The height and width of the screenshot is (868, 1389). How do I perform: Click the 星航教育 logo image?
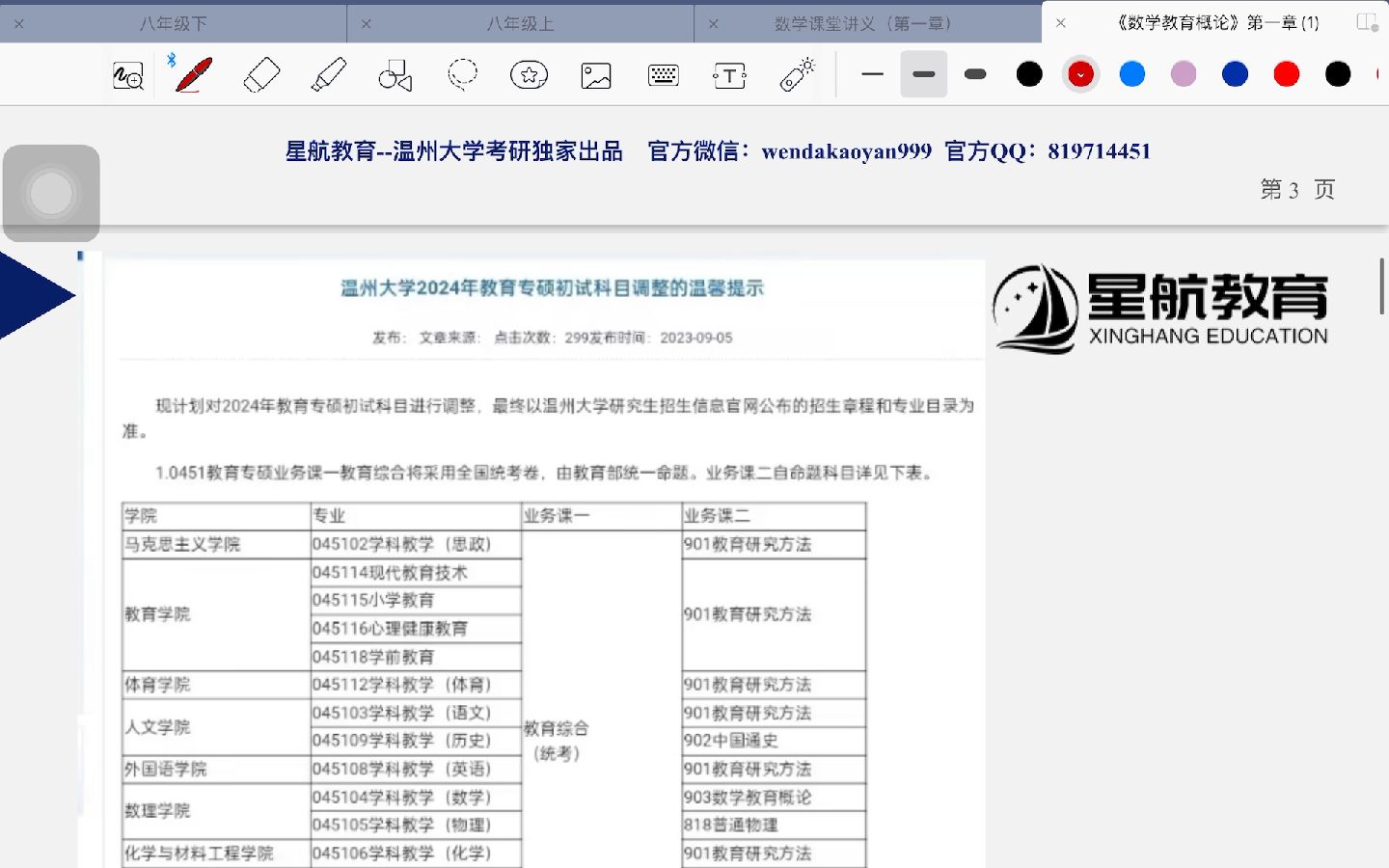pos(1161,309)
